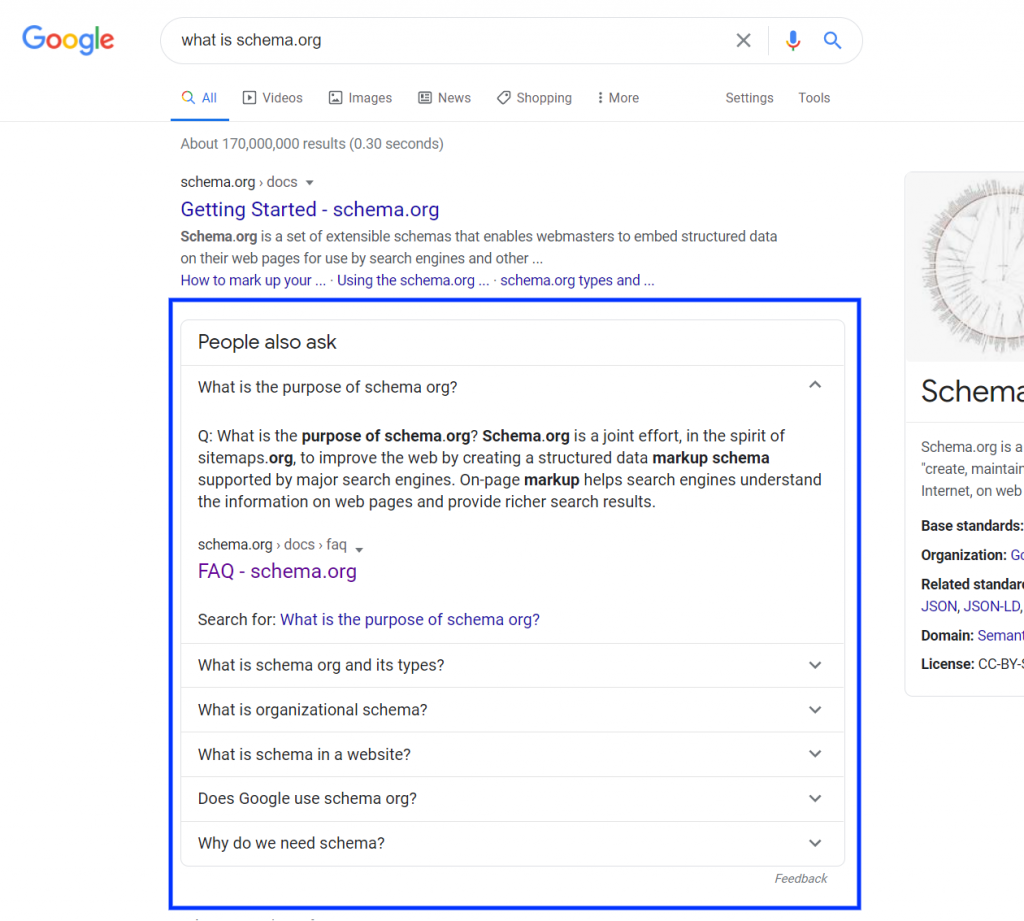Expand 'Does Google use schema org?'
The width and height of the screenshot is (1024, 921).
click(x=512, y=799)
